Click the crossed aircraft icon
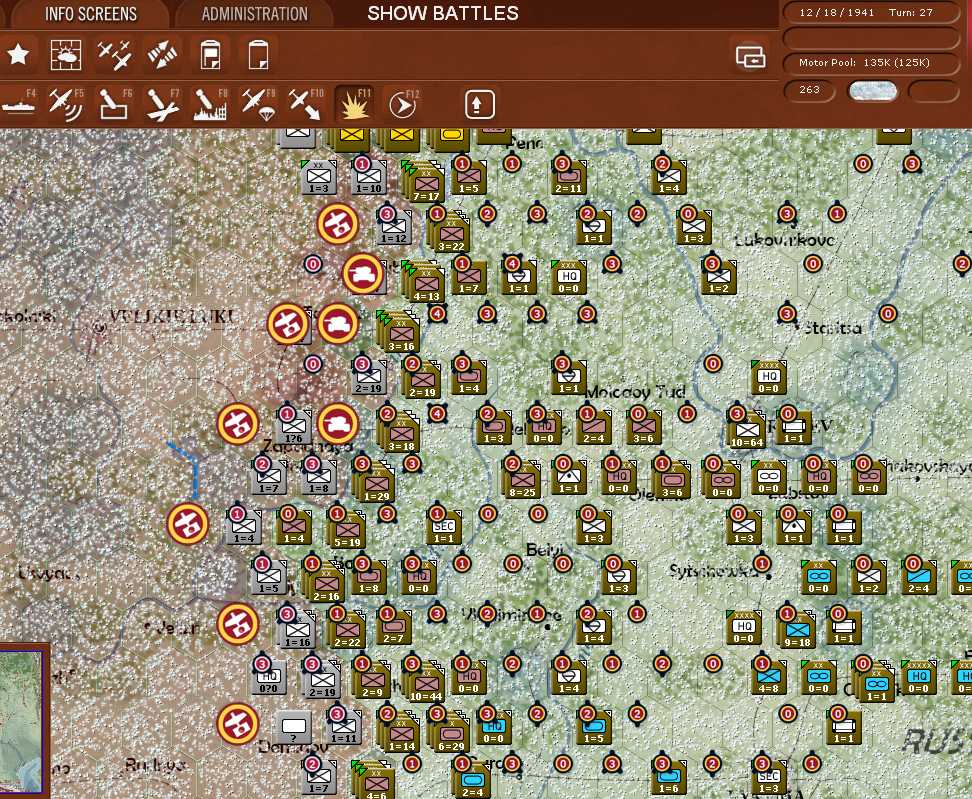 coord(114,55)
